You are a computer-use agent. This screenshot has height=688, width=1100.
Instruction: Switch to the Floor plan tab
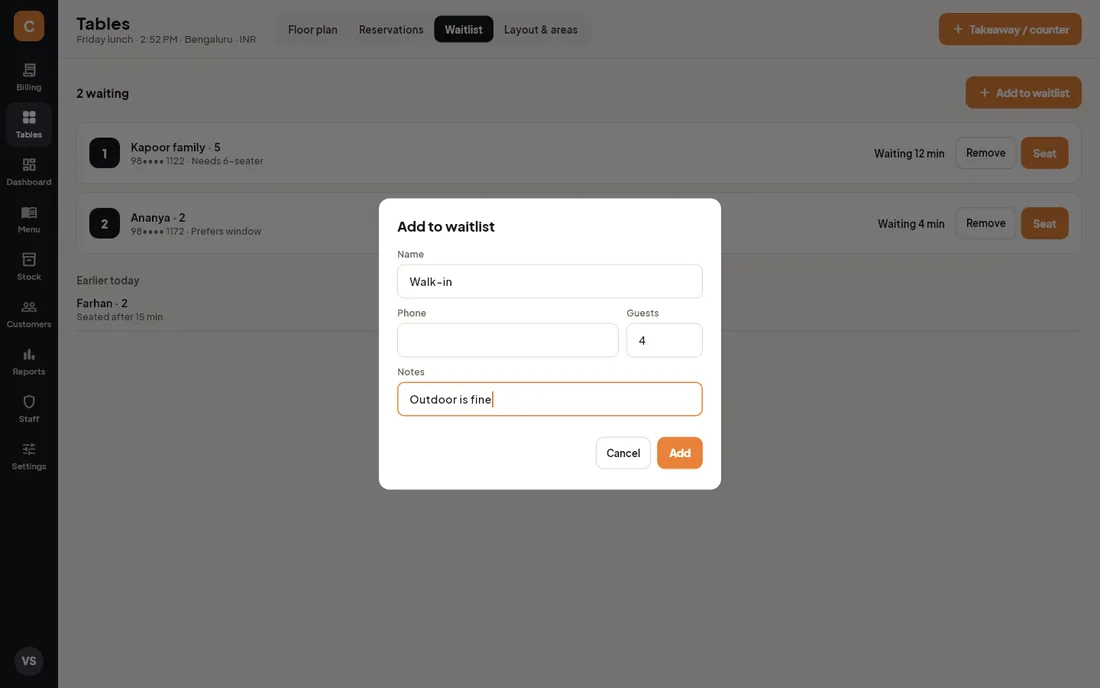(x=313, y=29)
